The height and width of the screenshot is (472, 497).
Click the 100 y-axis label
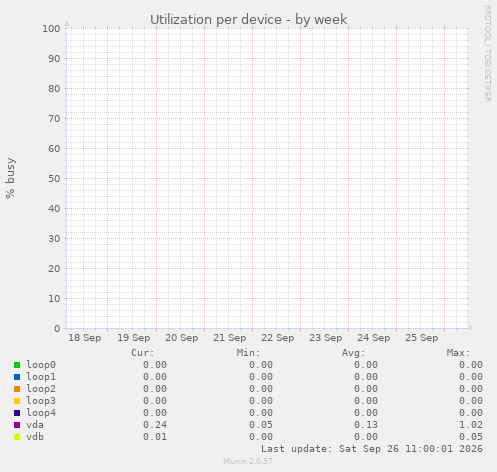click(51, 29)
